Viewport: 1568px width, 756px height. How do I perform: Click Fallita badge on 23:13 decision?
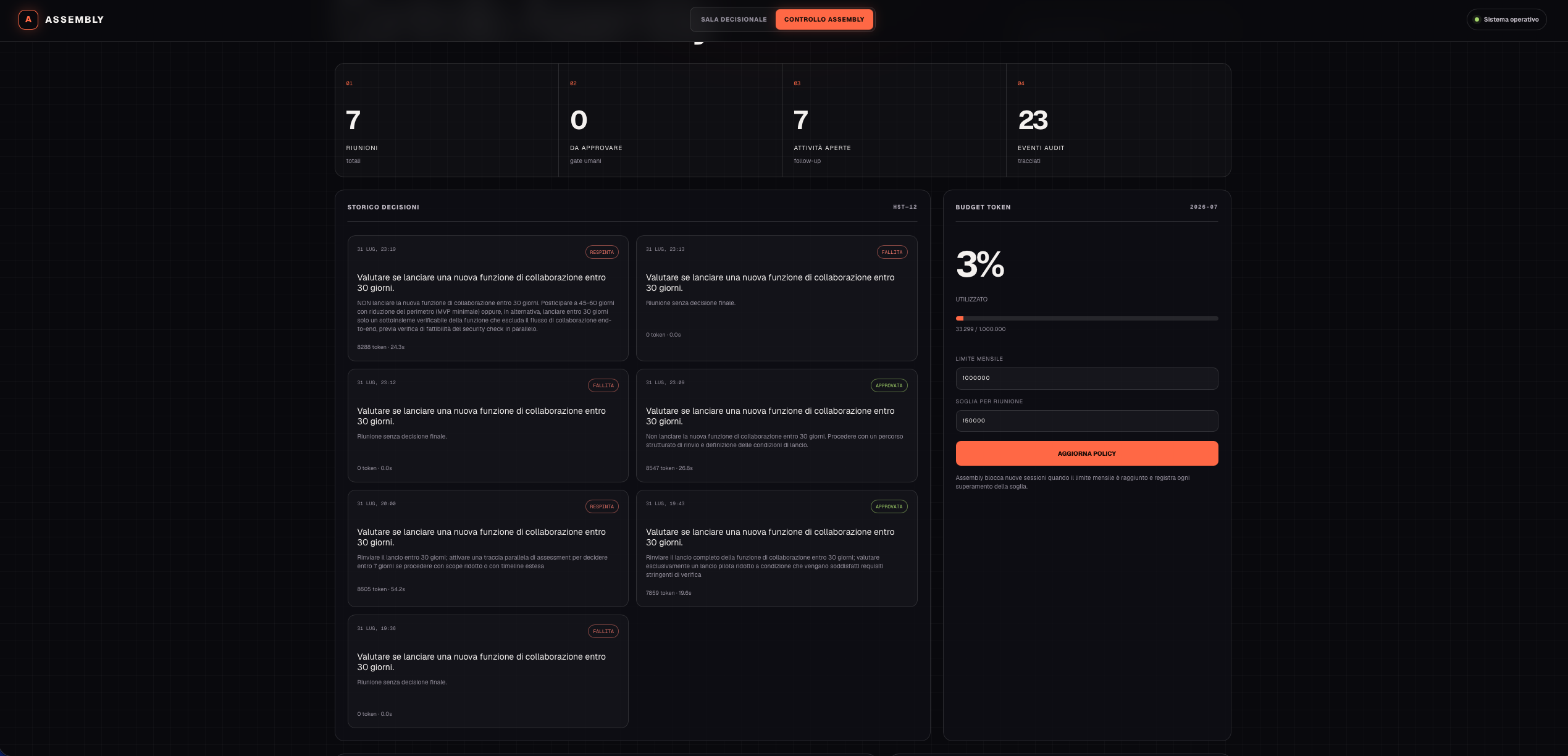point(892,252)
